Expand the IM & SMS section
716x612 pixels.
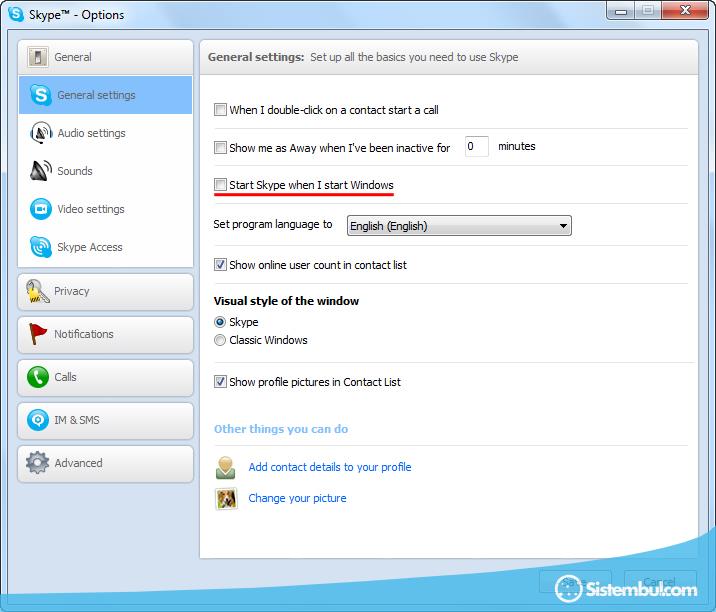[x=105, y=420]
